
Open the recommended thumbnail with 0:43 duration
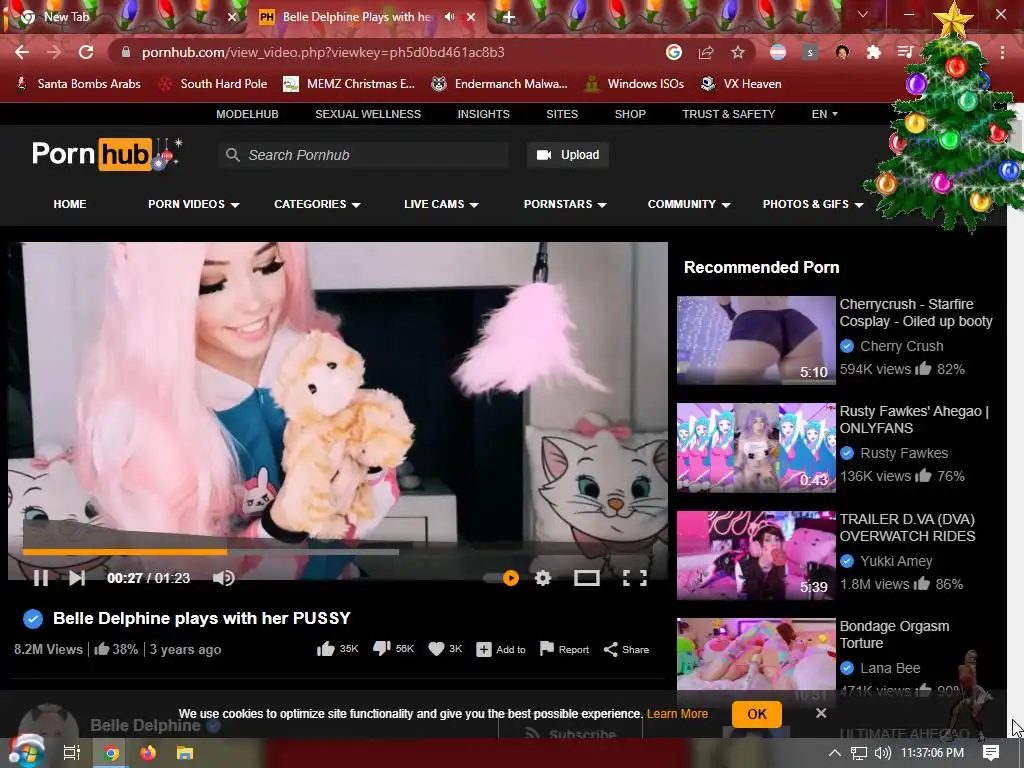point(756,447)
